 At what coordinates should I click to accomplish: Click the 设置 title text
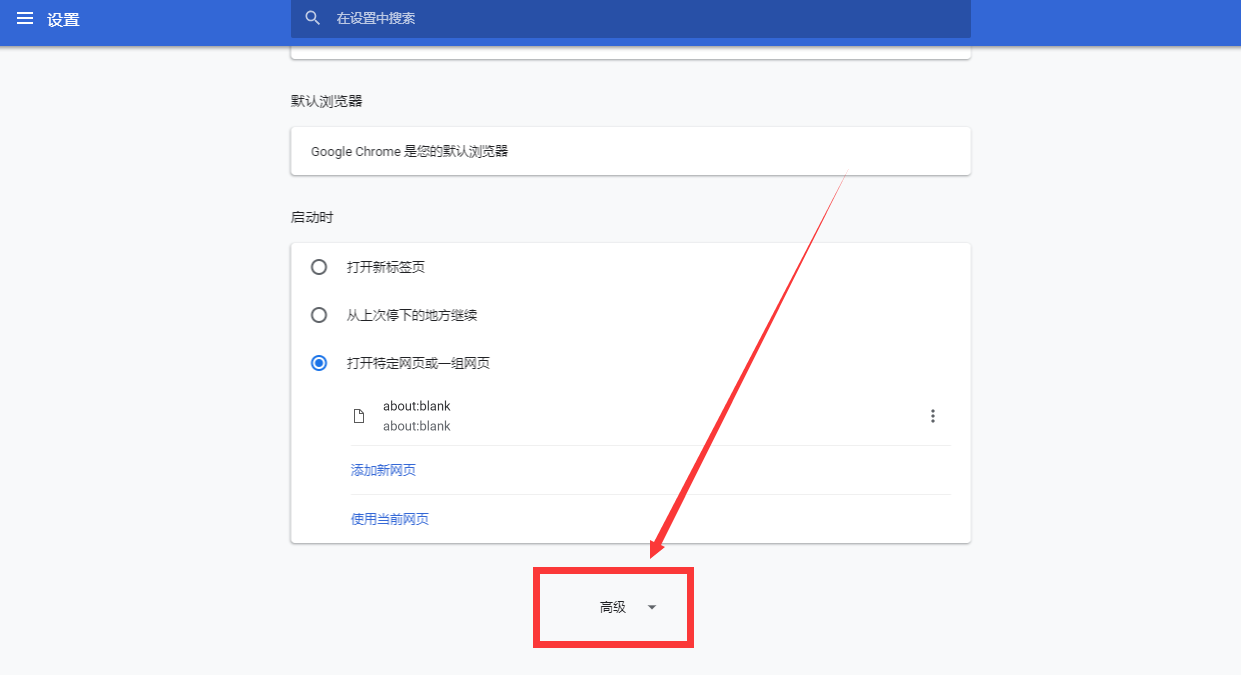[63, 19]
